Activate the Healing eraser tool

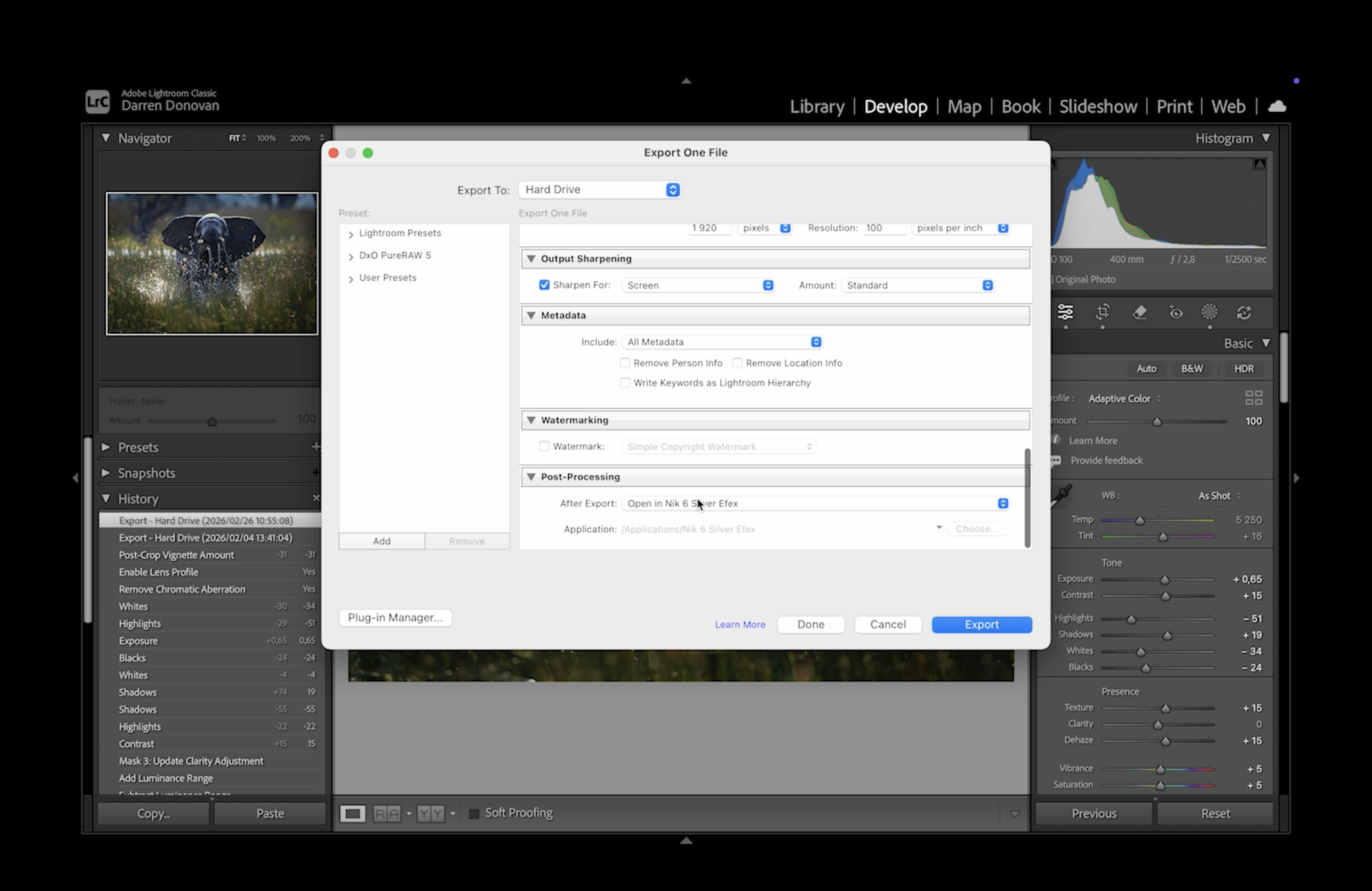click(x=1139, y=312)
